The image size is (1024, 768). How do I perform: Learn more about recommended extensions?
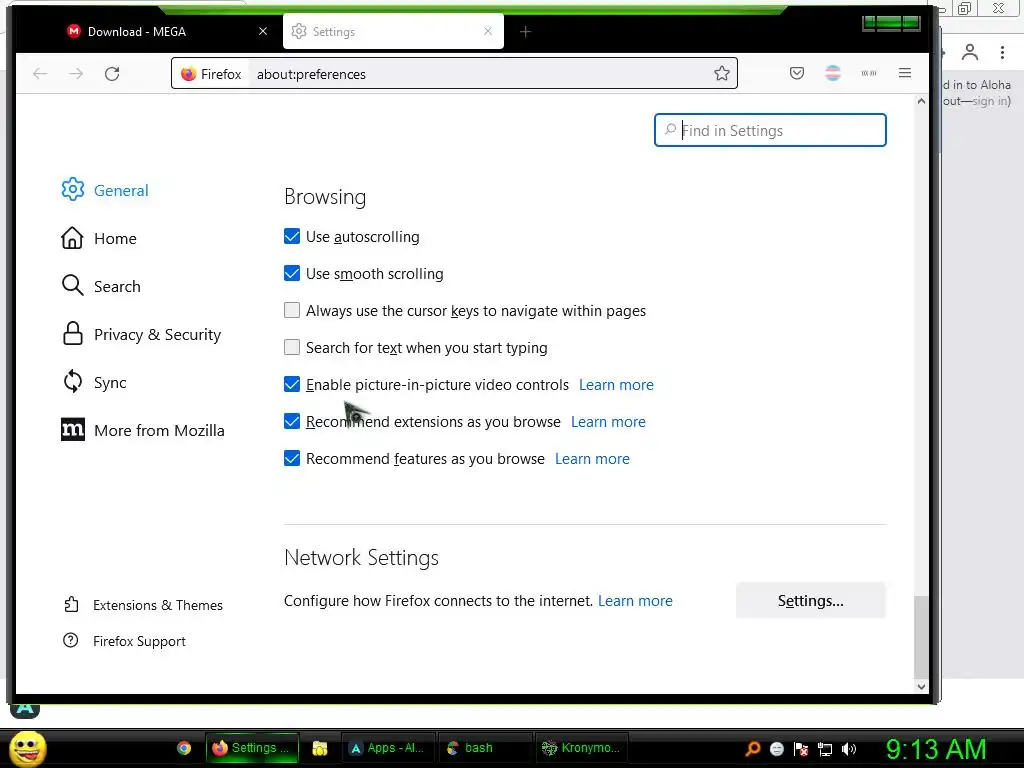(608, 422)
